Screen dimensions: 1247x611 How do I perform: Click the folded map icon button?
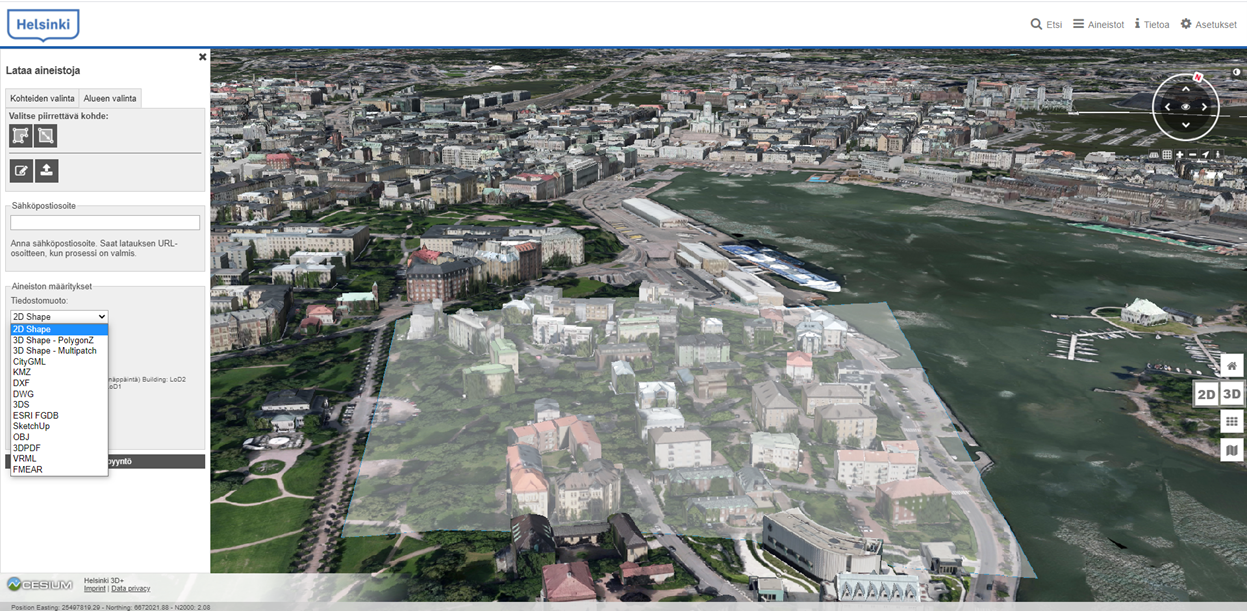pyautogui.click(x=1232, y=450)
